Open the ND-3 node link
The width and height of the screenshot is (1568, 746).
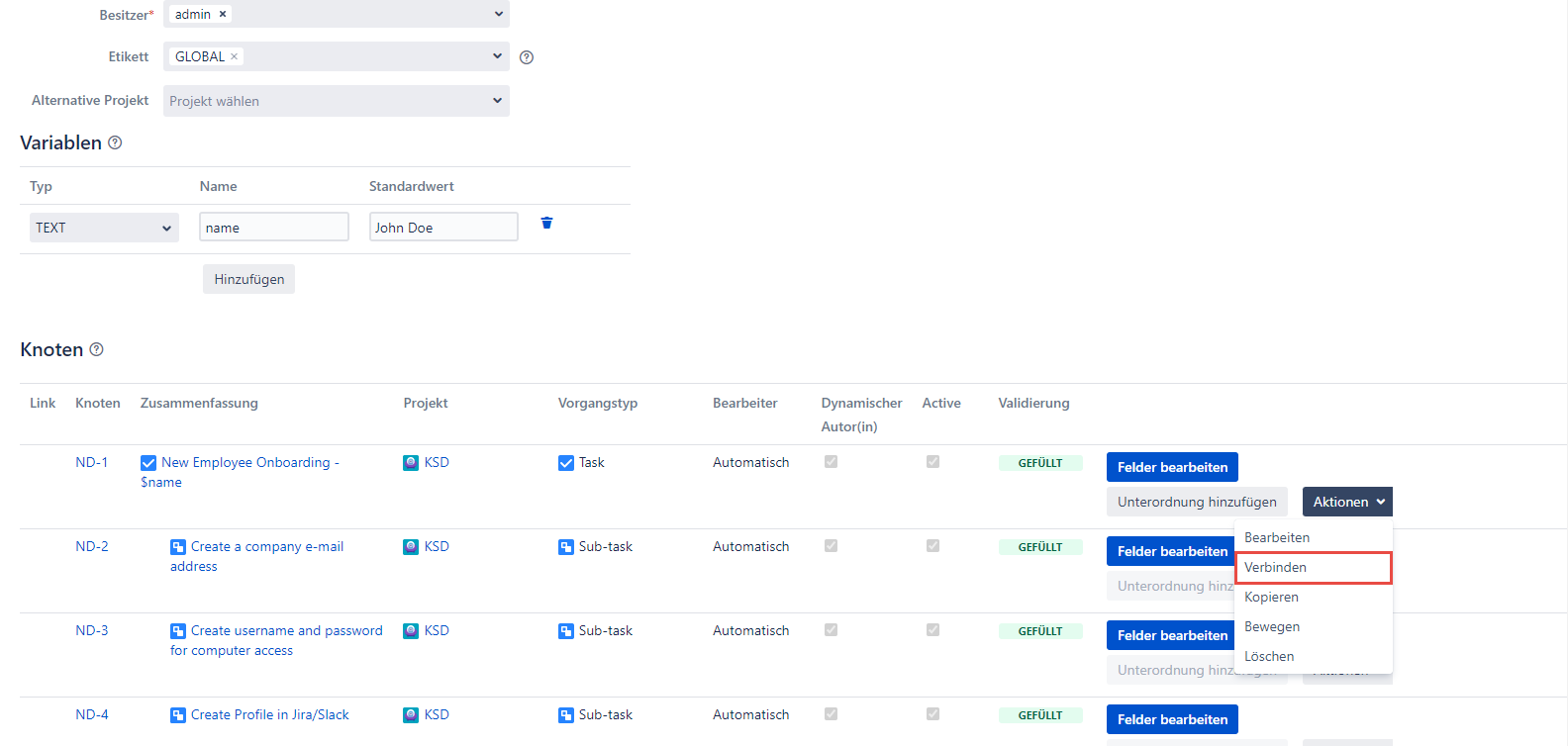point(92,631)
